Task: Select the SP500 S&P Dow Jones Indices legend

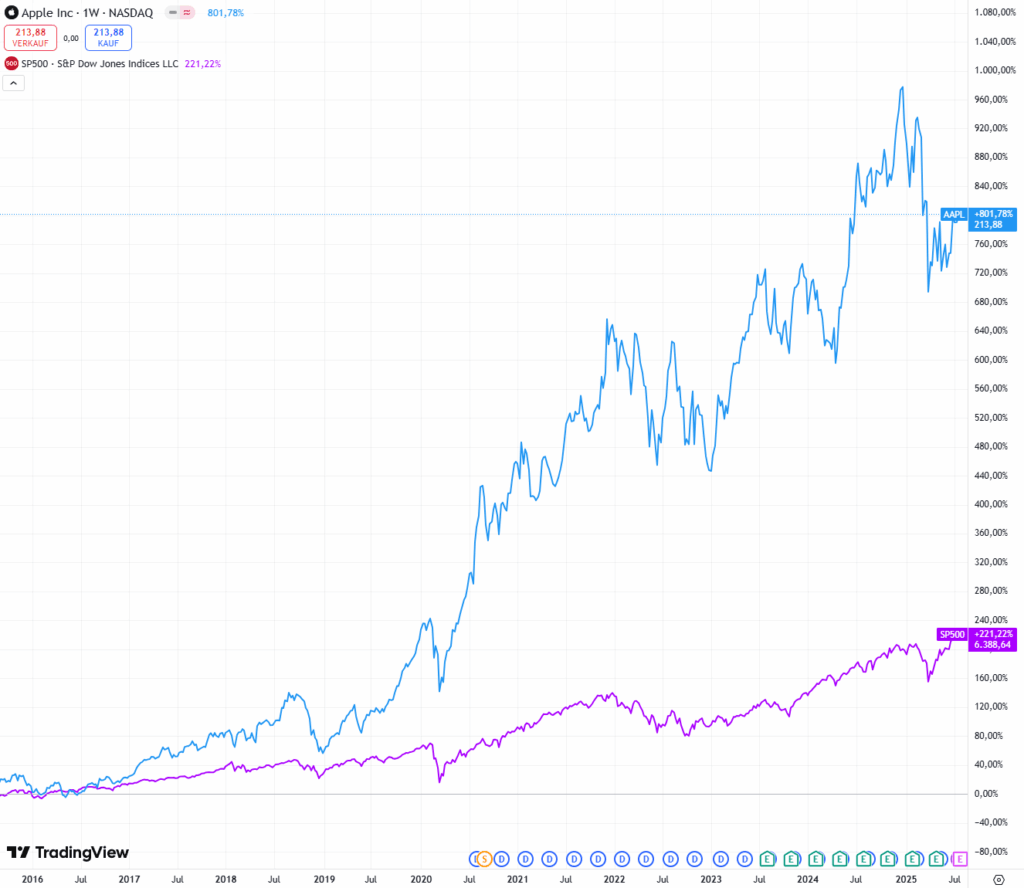Action: point(100,63)
